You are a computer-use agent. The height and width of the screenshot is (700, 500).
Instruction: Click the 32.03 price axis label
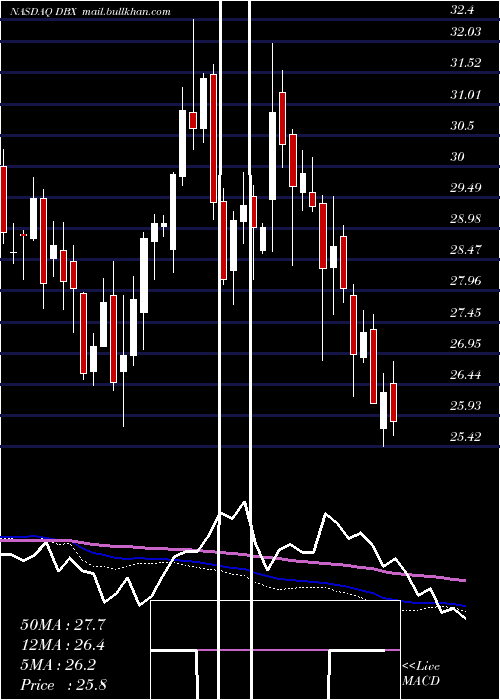[466, 32]
